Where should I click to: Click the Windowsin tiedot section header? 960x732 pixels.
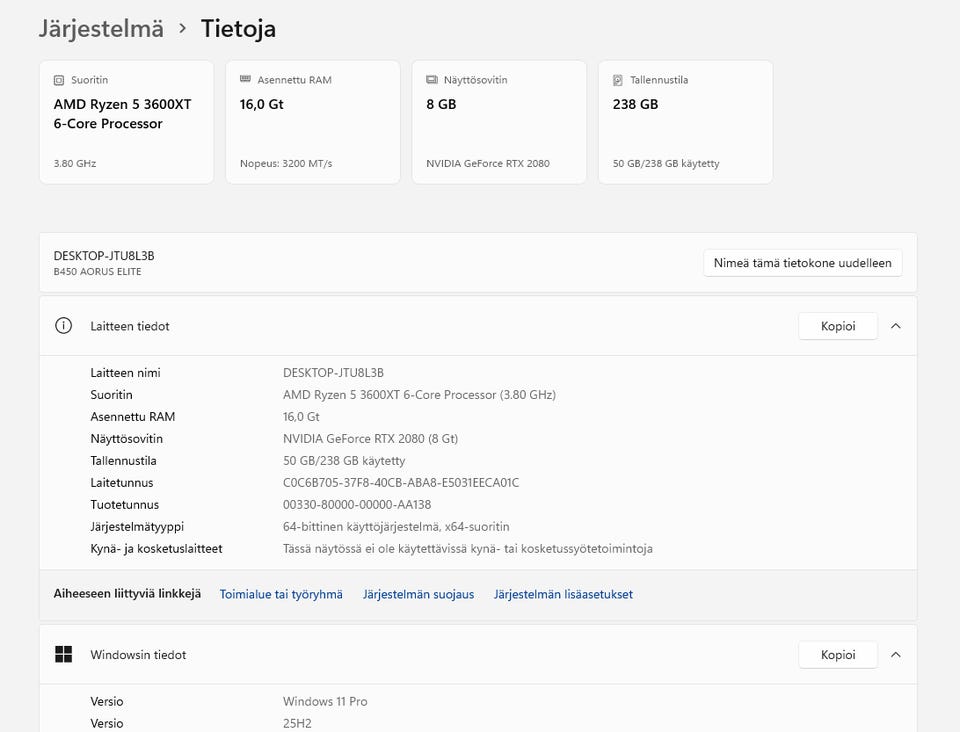point(478,654)
